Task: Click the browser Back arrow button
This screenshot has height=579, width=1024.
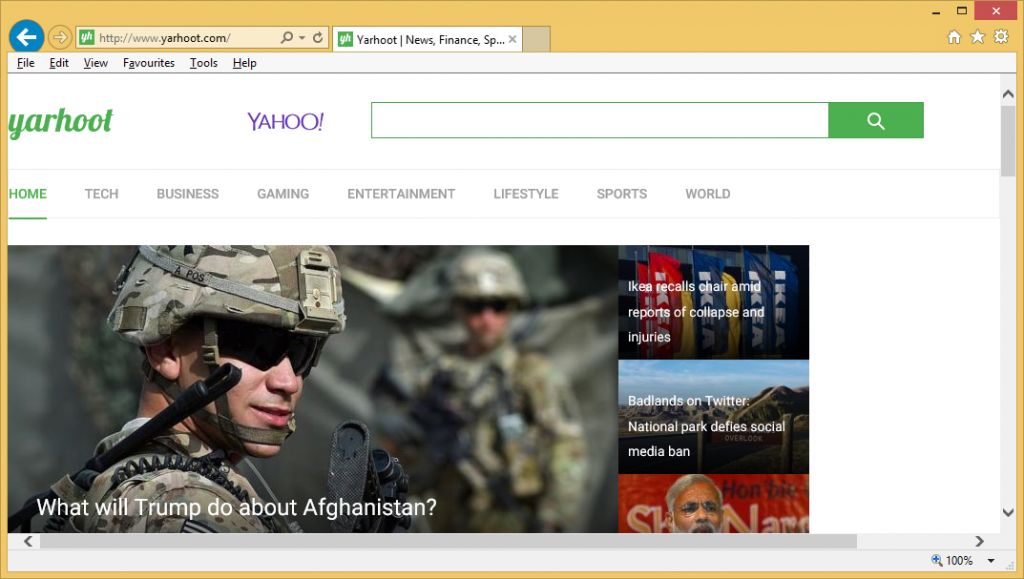Action: coord(26,37)
